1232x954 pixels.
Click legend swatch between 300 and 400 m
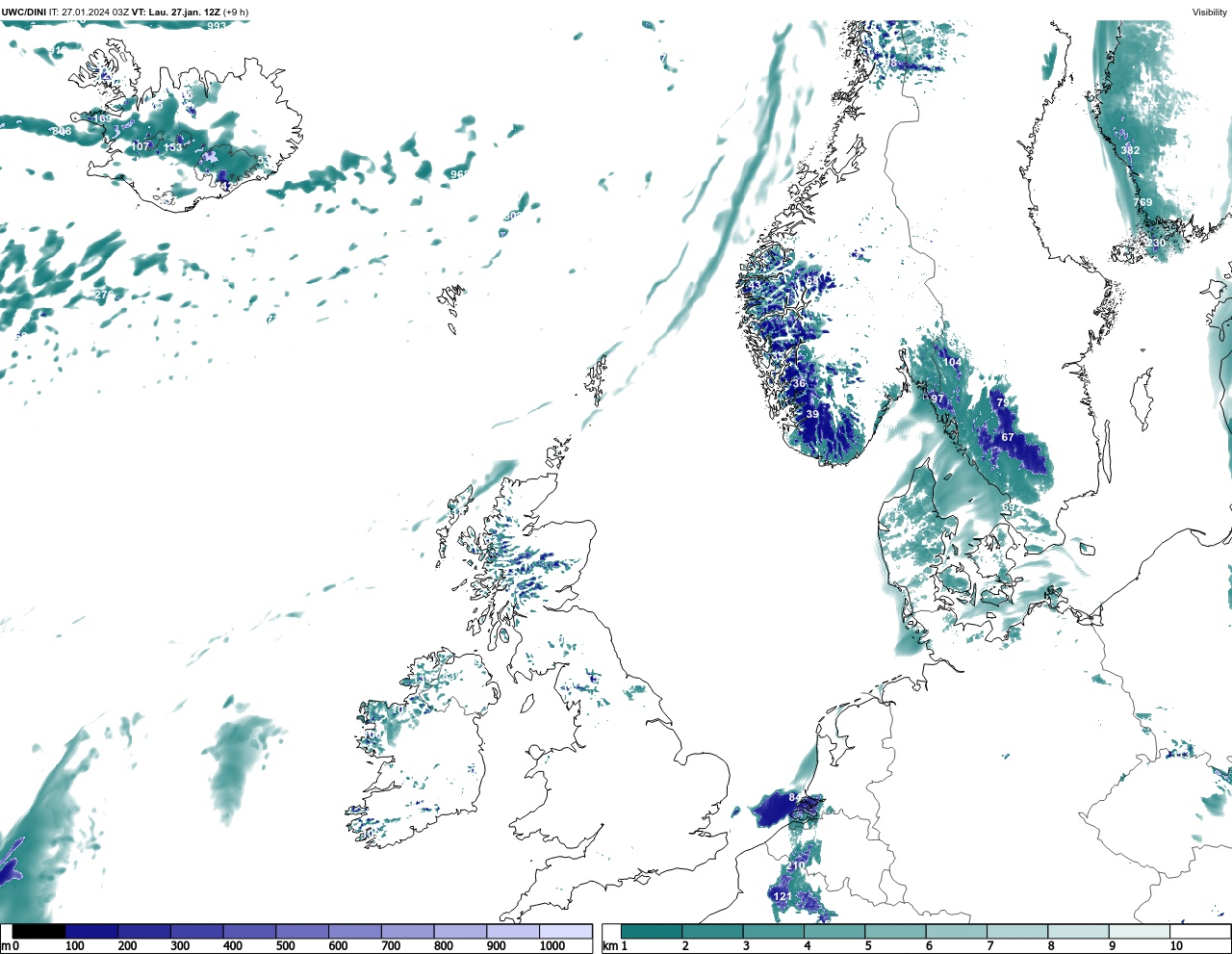196,932
